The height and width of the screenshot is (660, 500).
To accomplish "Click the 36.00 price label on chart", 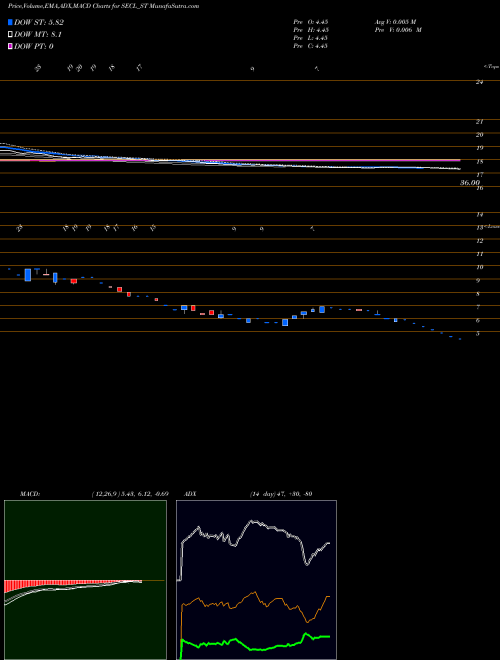I will (x=470, y=183).
